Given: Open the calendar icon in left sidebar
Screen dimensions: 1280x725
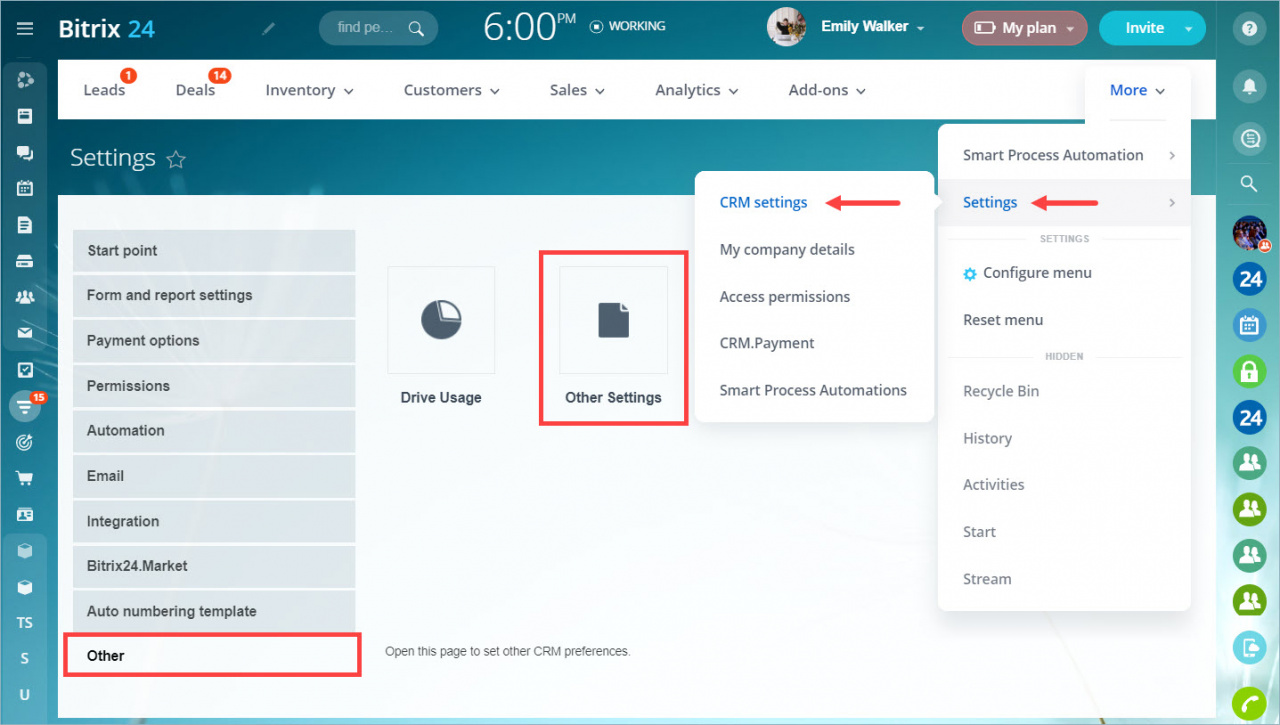Looking at the screenshot, I should [x=25, y=188].
